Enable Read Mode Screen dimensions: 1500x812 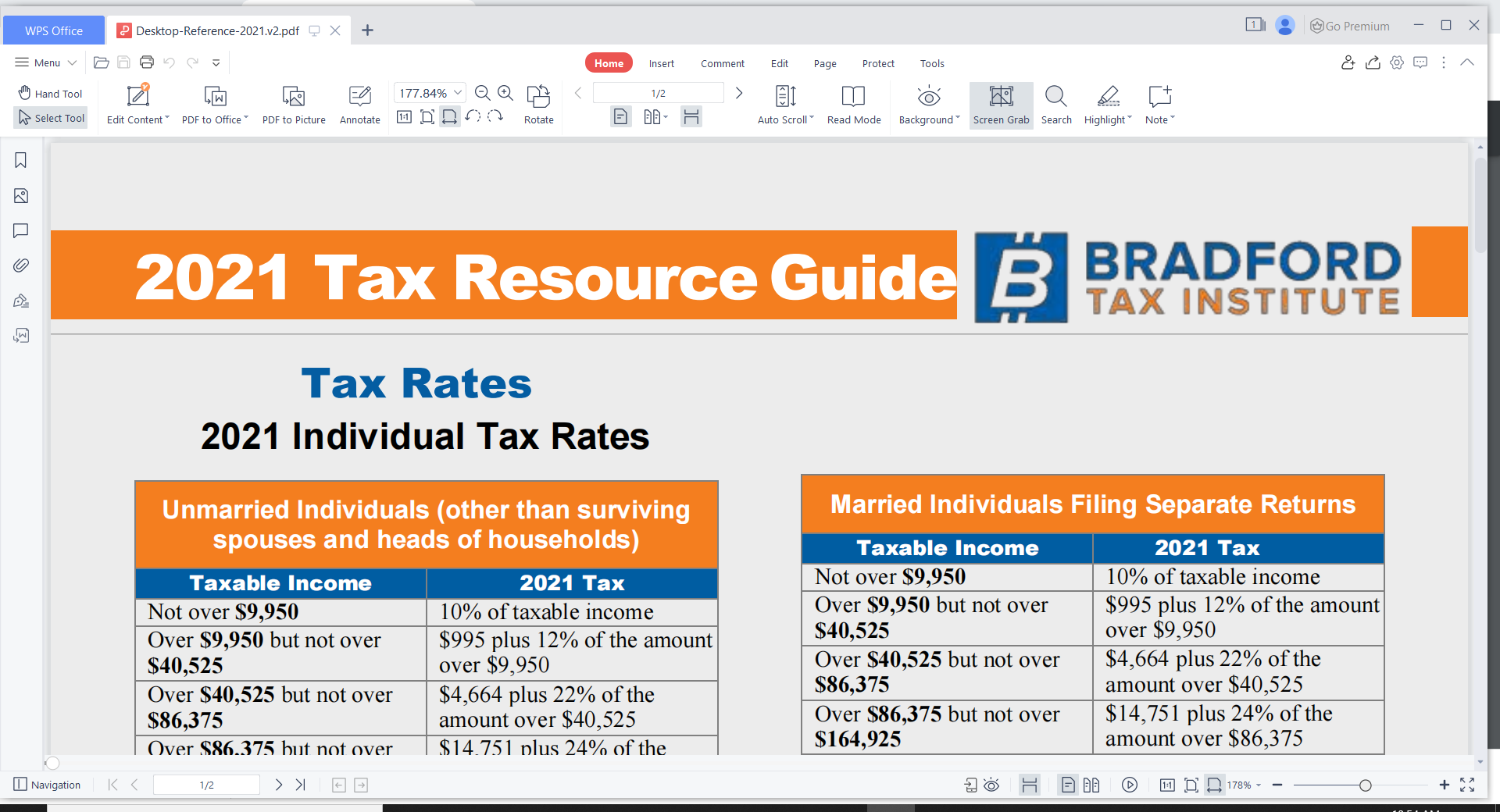pos(854,104)
